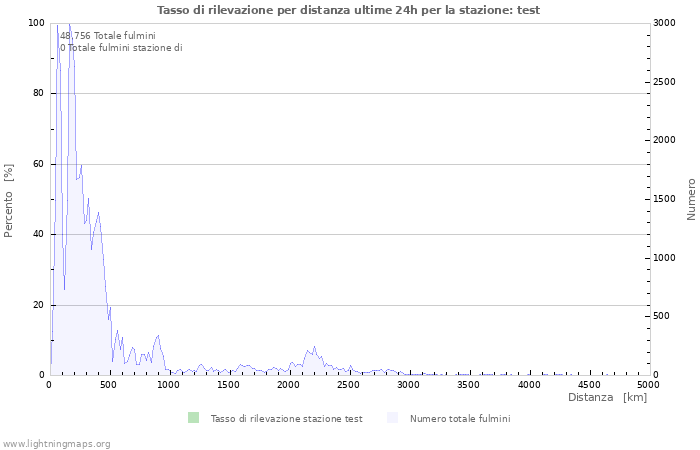Select the legend label 'Tasso di rilevazione stazione test'
The height and width of the screenshot is (450, 700).
click(287, 419)
